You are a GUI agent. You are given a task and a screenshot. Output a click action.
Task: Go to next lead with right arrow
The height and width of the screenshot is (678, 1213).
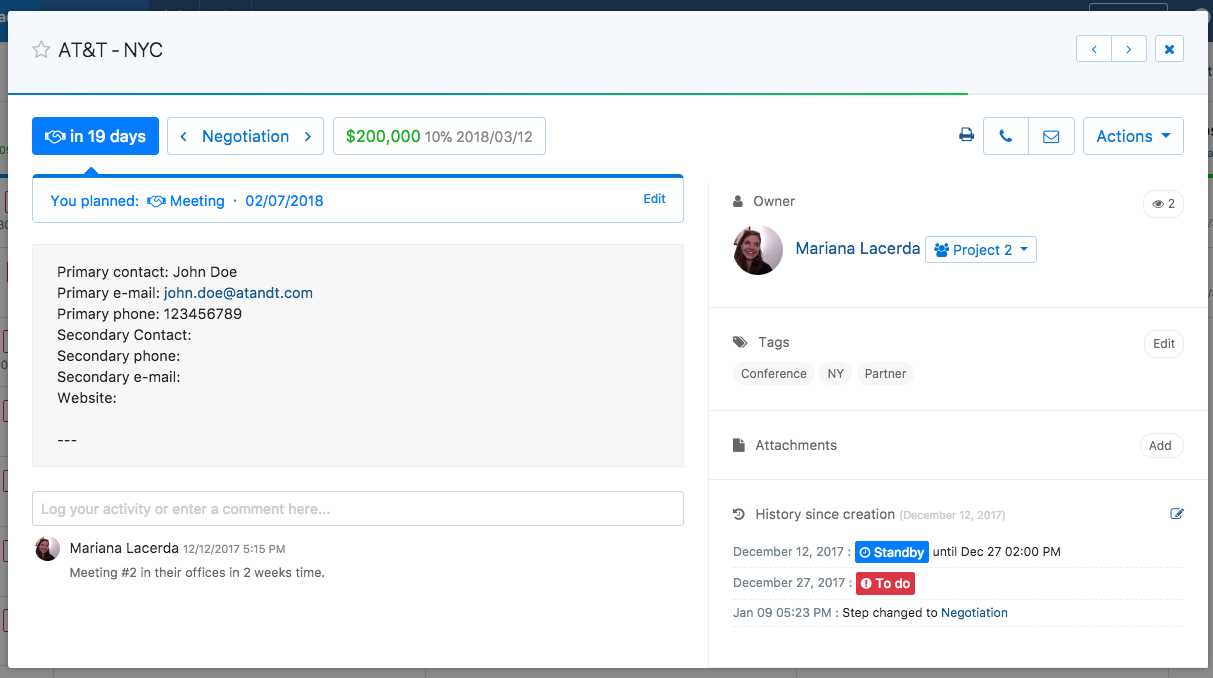point(1129,49)
